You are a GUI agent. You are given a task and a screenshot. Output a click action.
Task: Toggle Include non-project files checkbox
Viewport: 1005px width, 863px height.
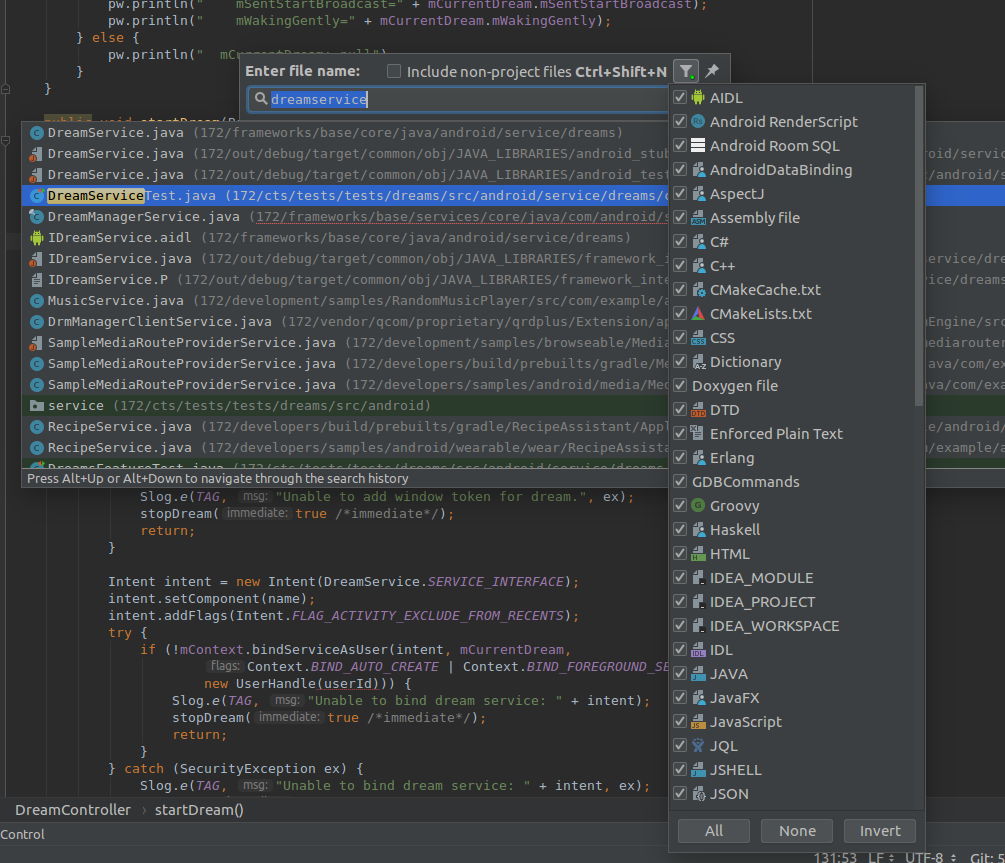click(x=394, y=71)
